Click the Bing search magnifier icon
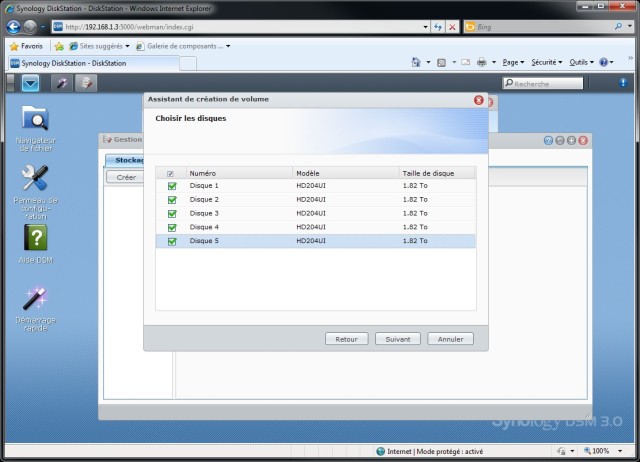Screen dimensions: 640x462 618,27
